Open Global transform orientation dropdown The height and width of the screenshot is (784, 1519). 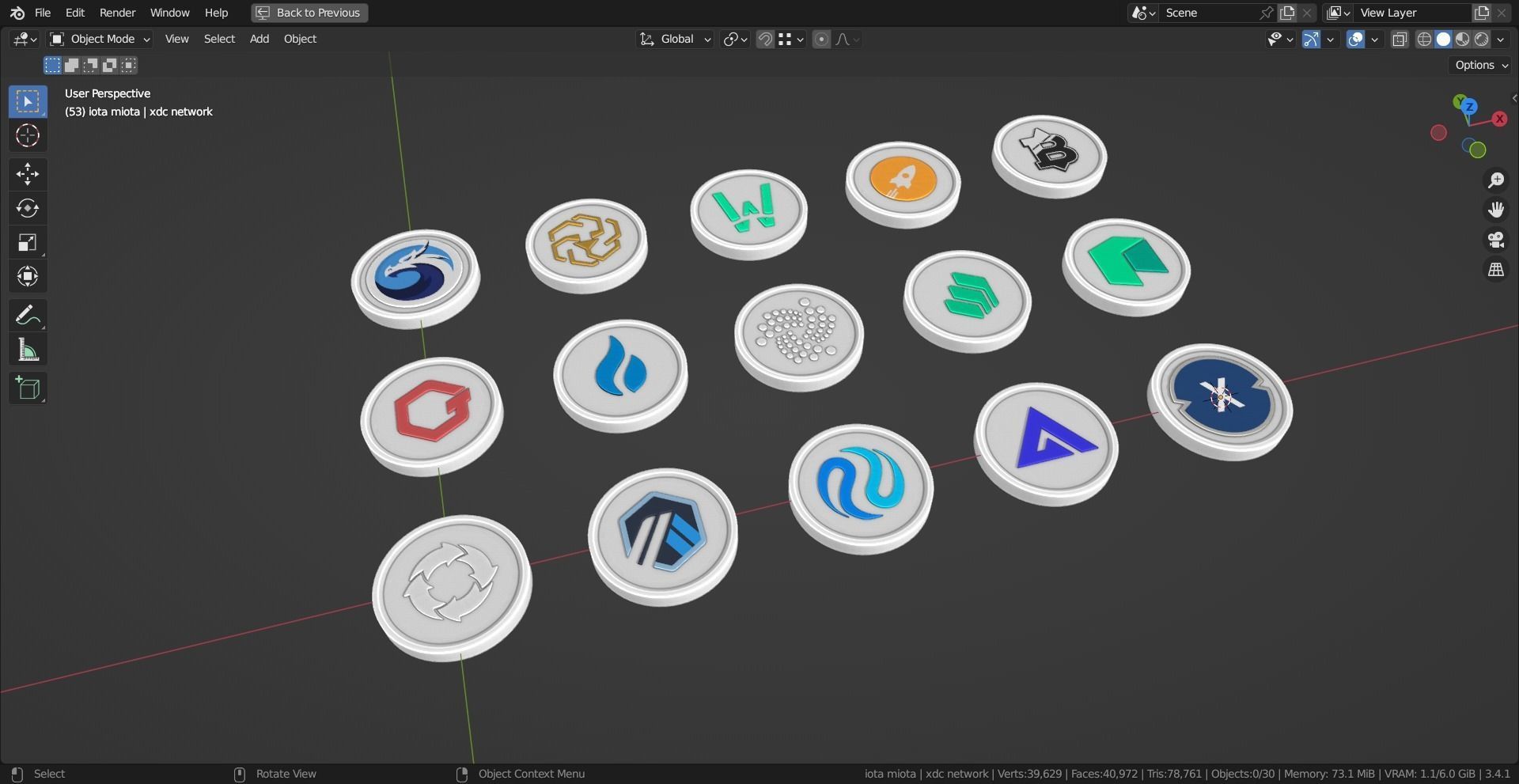coord(675,39)
